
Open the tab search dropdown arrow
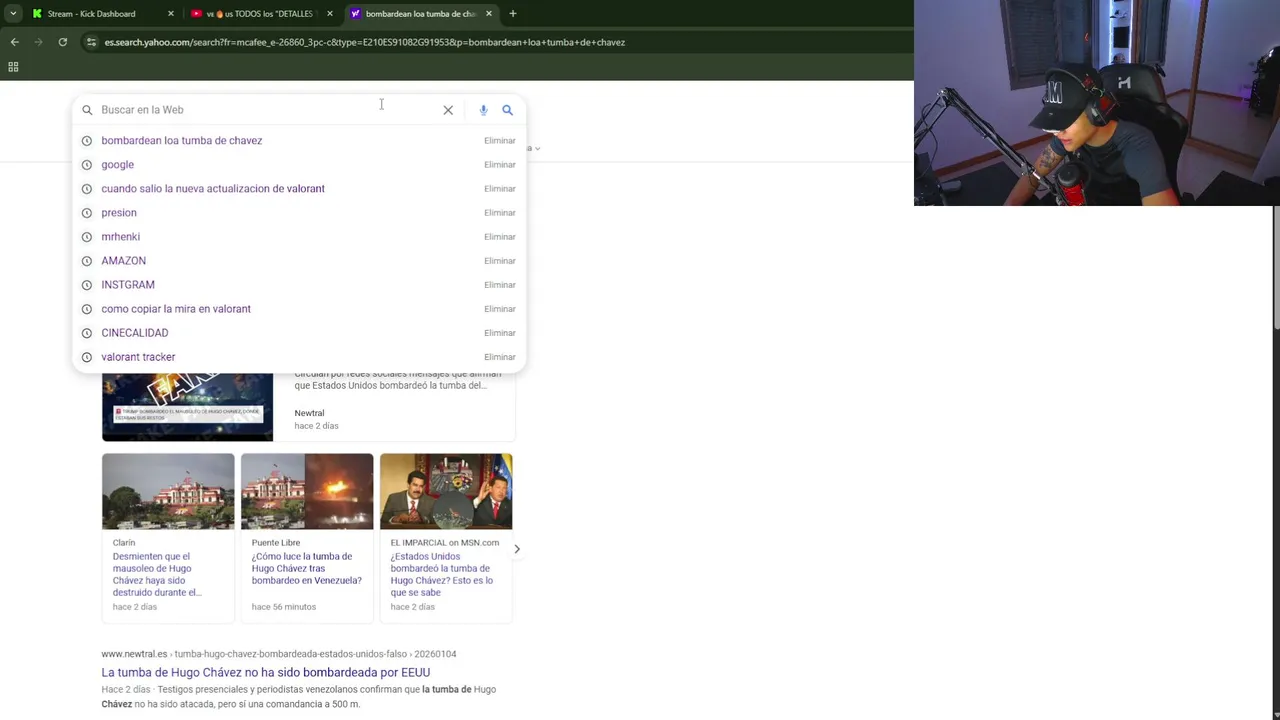tap(13, 13)
